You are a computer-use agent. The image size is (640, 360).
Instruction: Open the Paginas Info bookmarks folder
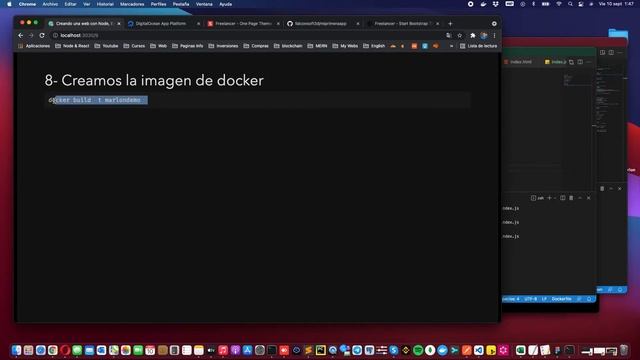pos(188,46)
